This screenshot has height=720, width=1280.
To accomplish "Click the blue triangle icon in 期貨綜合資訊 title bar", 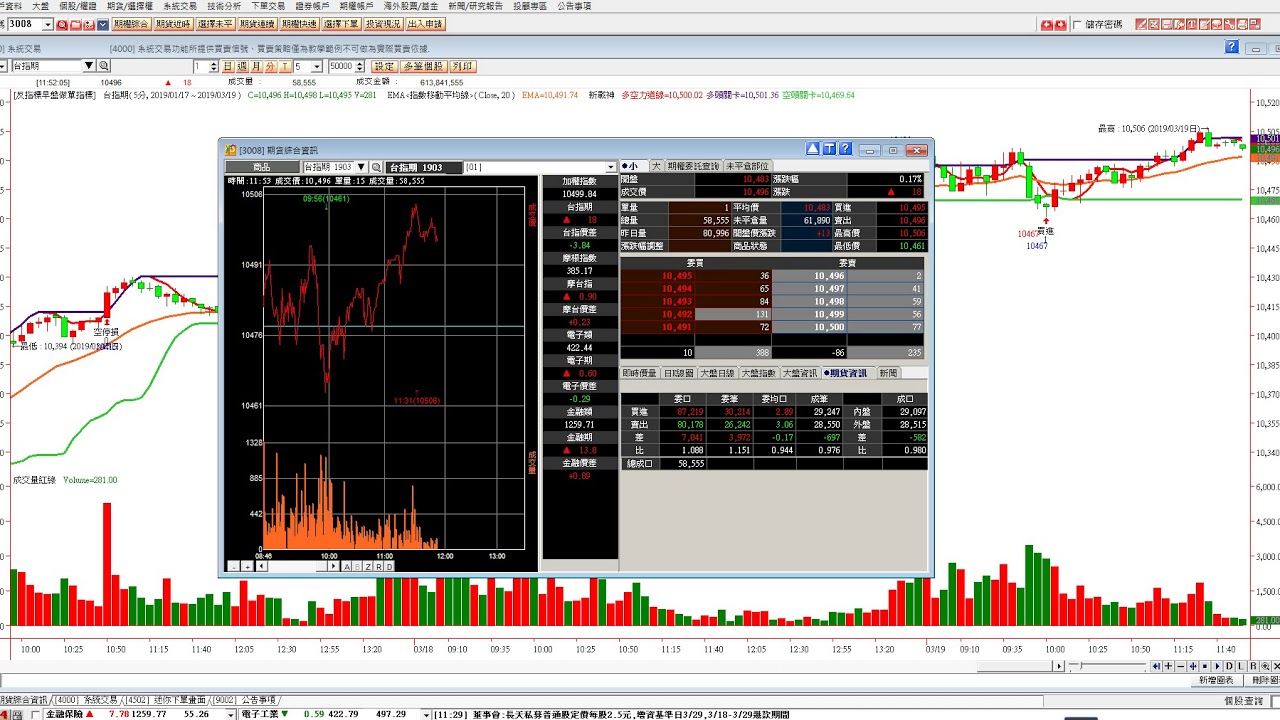I will (813, 149).
